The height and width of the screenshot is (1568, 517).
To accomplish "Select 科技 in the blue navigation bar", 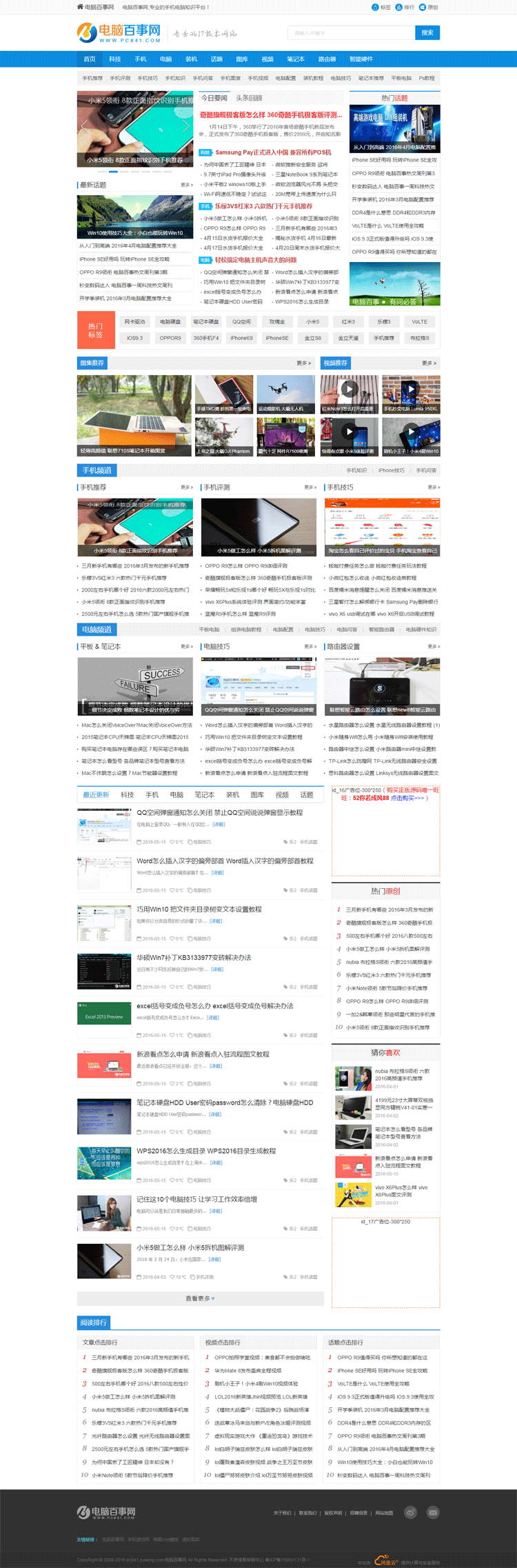I will pos(115,59).
